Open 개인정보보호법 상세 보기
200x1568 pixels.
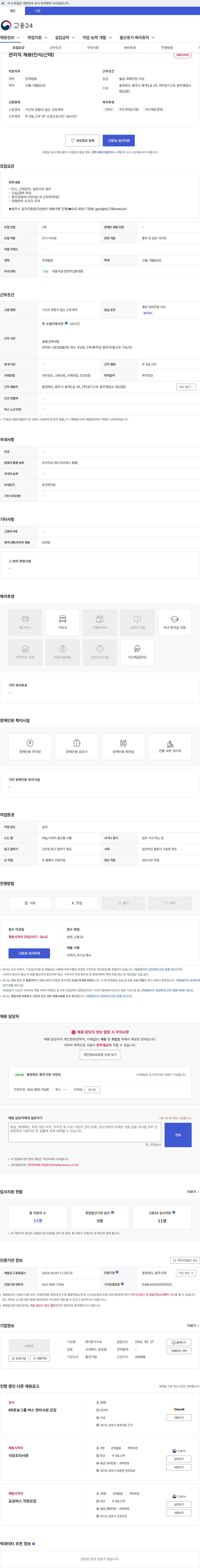point(100,1055)
